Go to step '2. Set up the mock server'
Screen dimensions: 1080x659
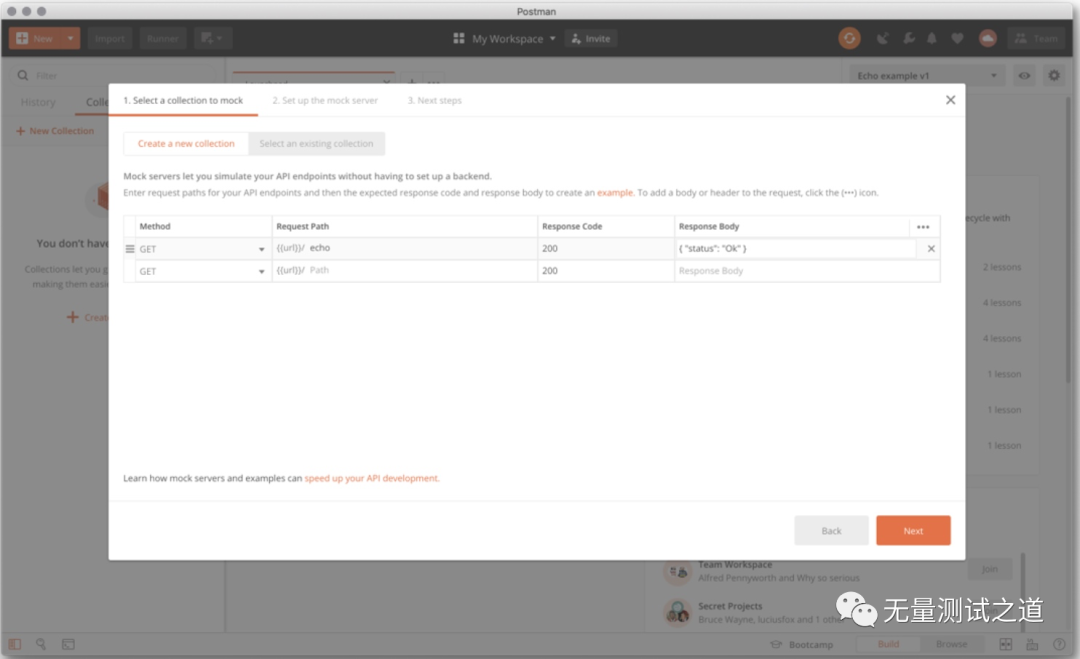pyautogui.click(x=325, y=100)
